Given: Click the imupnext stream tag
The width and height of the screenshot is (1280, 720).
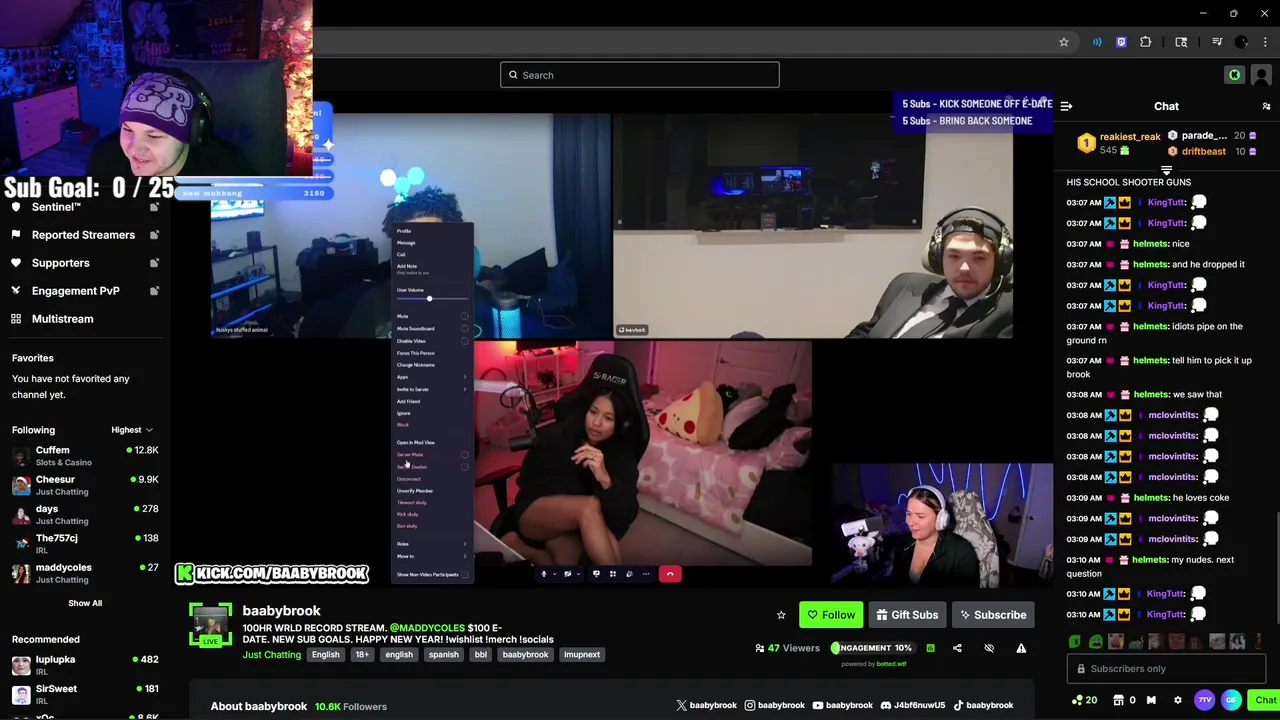Looking at the screenshot, I should (x=582, y=655).
